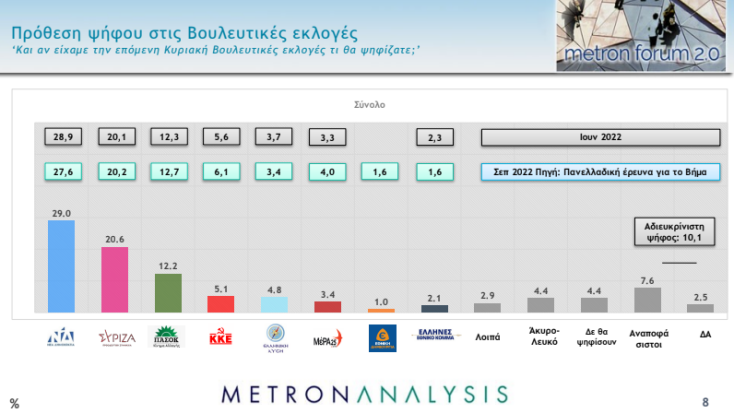Screen dimensions: 734x413
Task: Click the blue bar labeled 29.0
Action: (x=61, y=266)
